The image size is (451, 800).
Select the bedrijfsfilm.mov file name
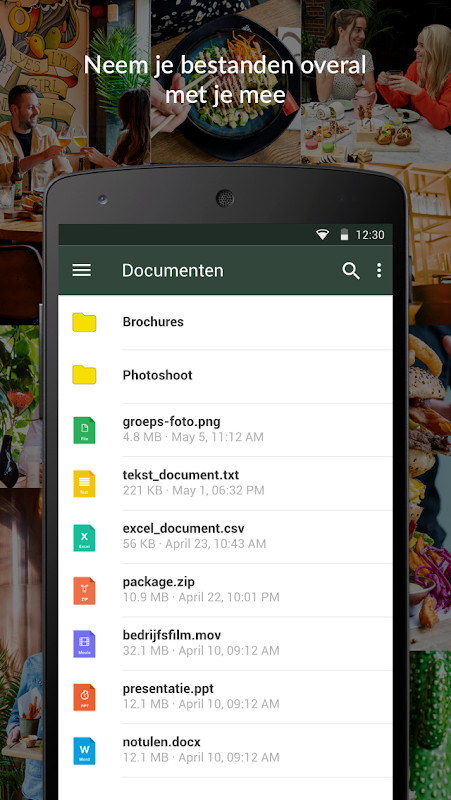pos(172,636)
